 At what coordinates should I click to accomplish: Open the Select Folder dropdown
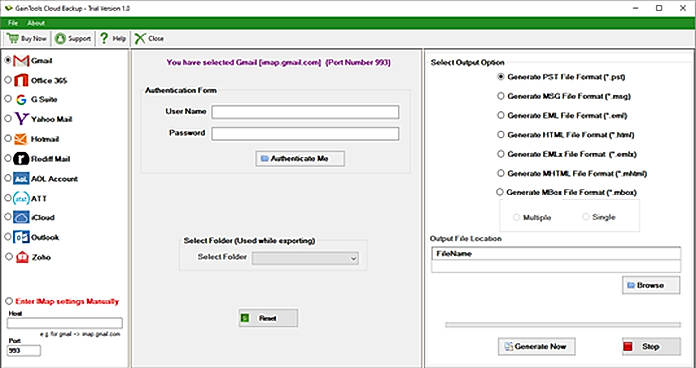305,258
